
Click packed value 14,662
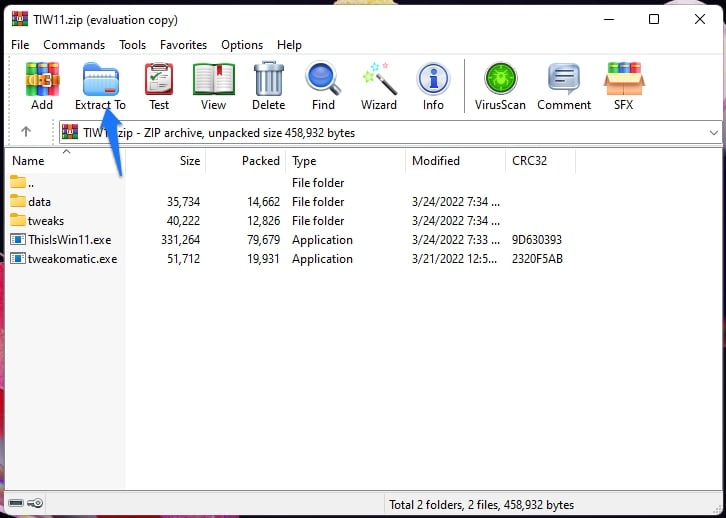pyautogui.click(x=263, y=202)
